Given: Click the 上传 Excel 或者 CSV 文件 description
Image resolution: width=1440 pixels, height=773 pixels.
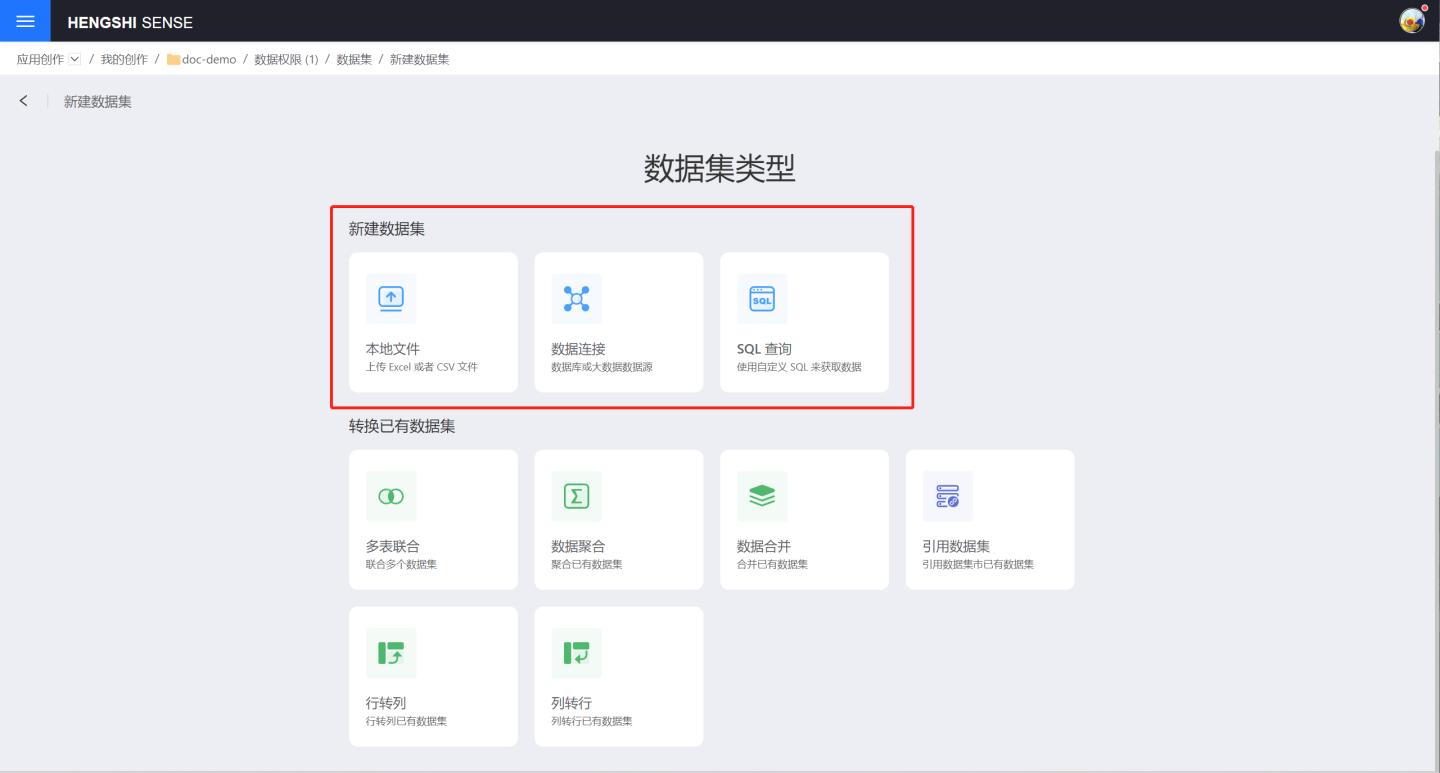Looking at the screenshot, I should pos(422,367).
